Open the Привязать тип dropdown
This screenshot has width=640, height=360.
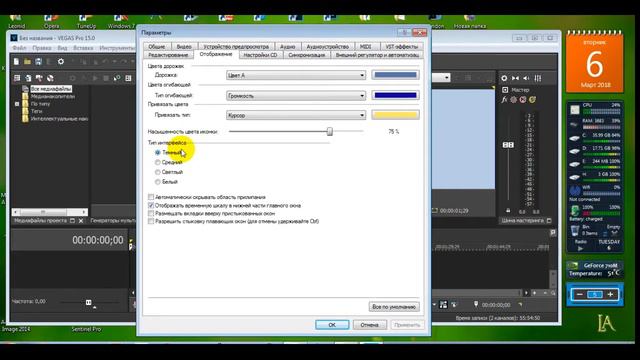[296, 115]
